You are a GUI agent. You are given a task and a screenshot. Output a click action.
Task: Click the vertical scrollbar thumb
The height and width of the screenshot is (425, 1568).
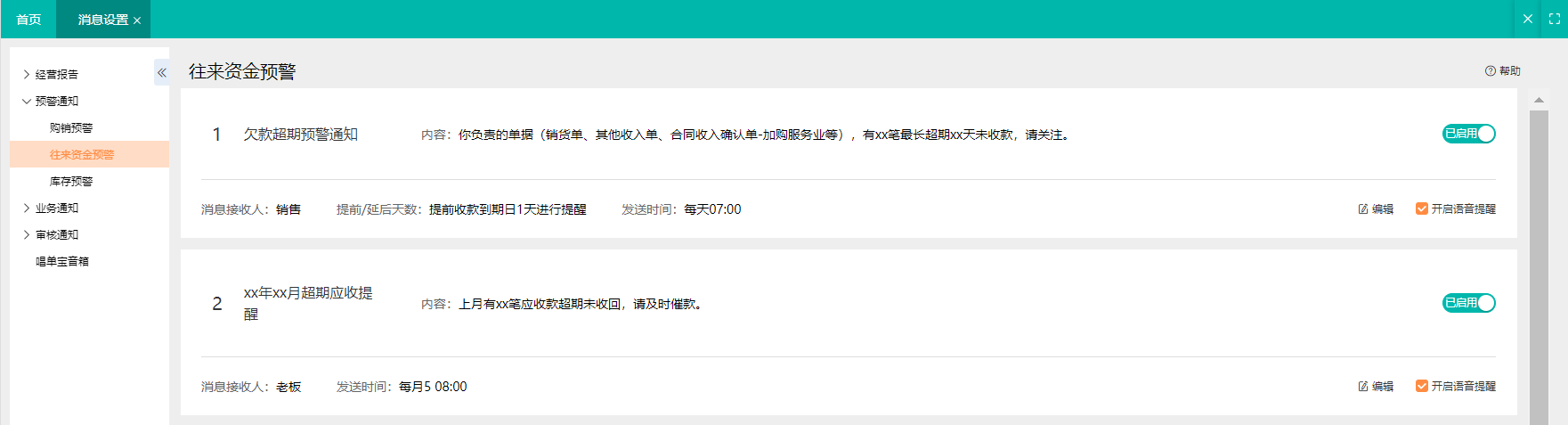tap(1539, 267)
